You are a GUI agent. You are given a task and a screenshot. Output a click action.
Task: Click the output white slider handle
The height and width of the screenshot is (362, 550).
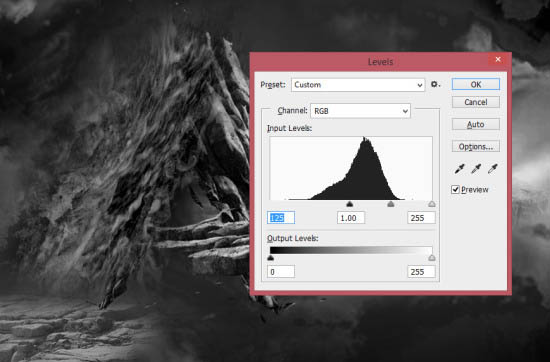pos(432,258)
